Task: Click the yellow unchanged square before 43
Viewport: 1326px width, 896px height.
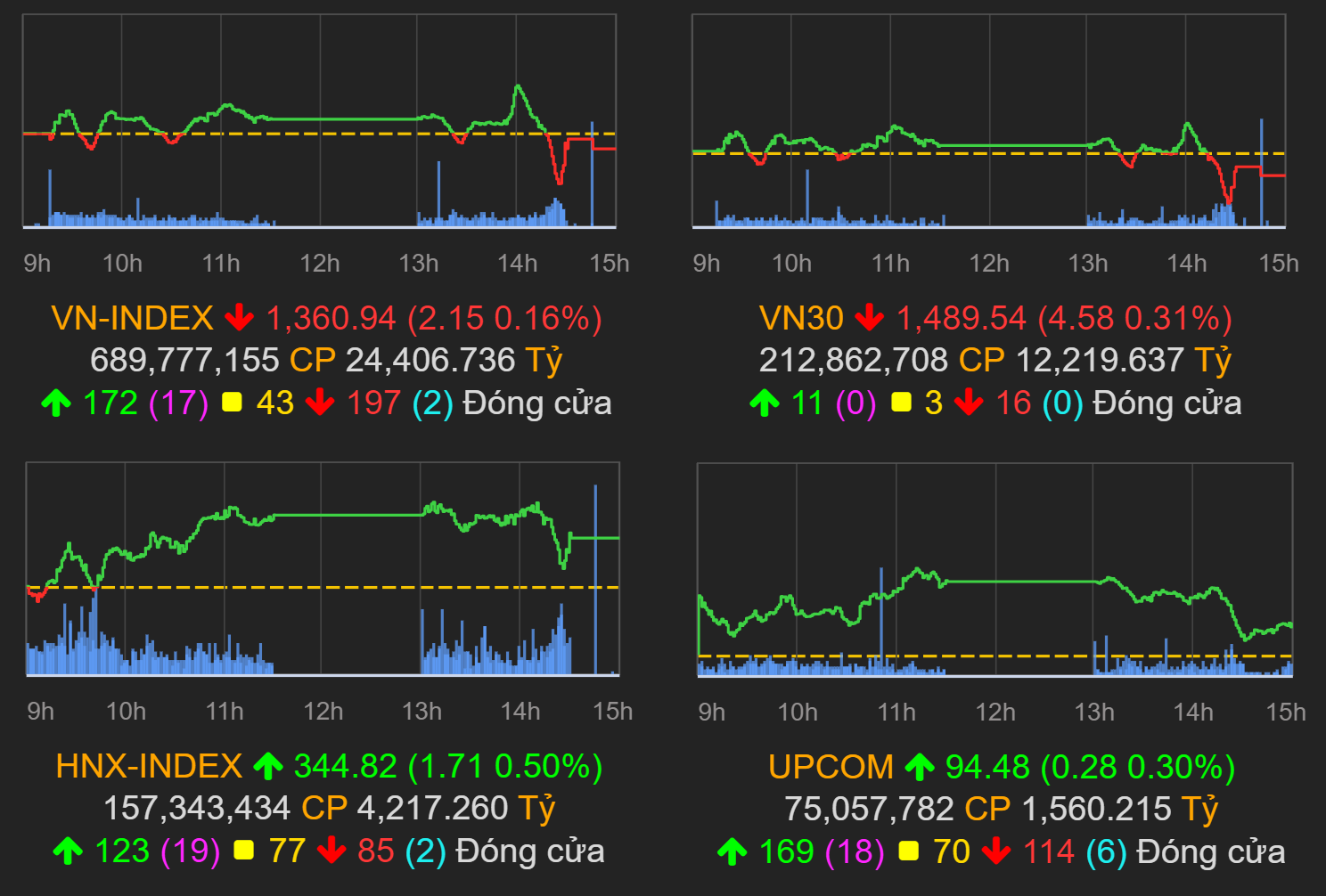Action: tap(232, 403)
